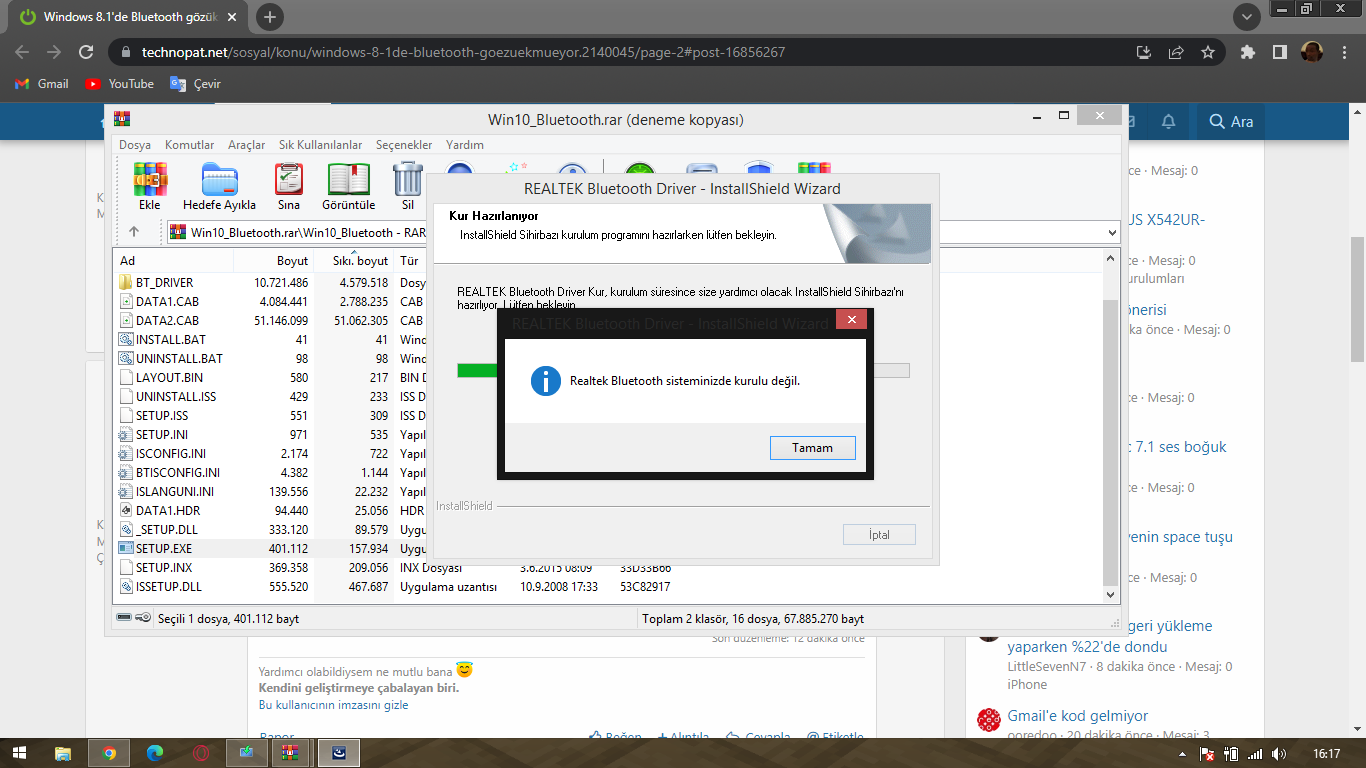Expand the WinRAR archive path dropdown

(x=1113, y=232)
